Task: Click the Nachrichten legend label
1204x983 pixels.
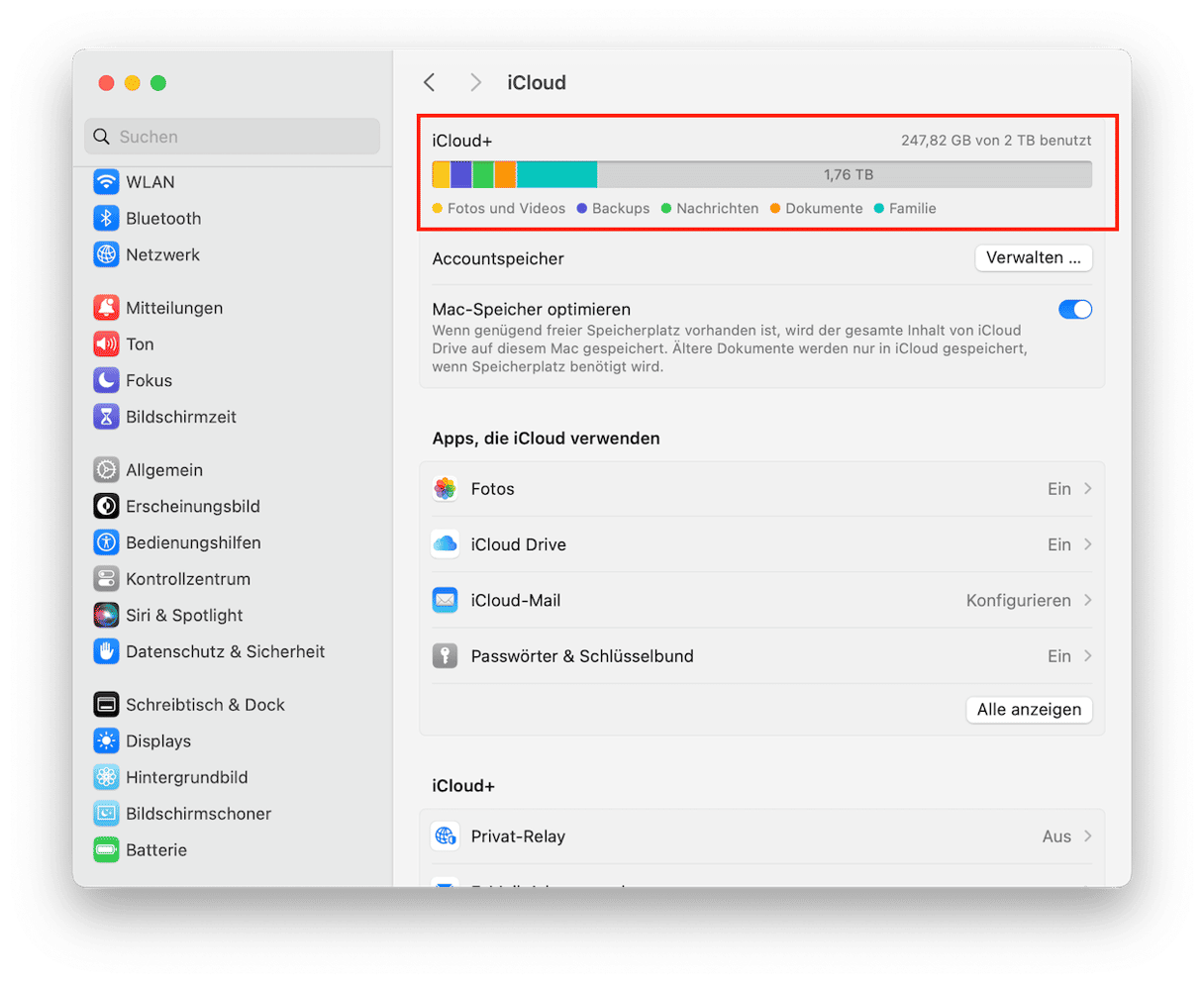Action: pyautogui.click(x=718, y=209)
